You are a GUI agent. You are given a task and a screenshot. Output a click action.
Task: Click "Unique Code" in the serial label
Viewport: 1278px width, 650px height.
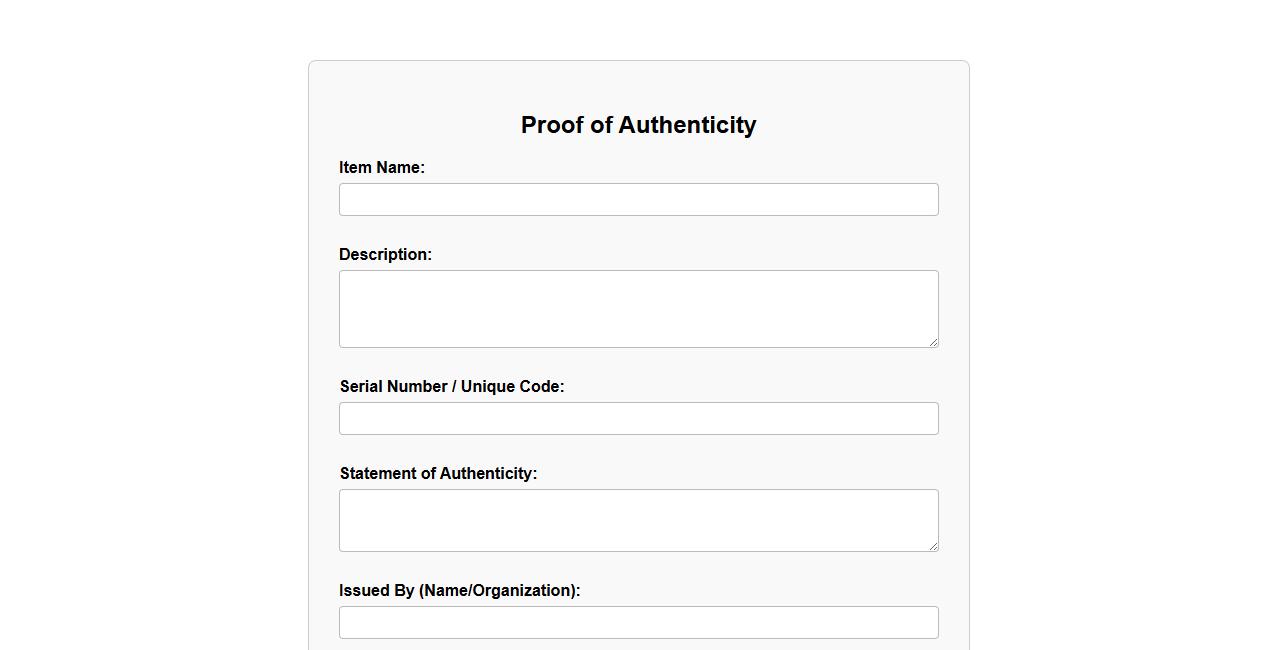512,387
